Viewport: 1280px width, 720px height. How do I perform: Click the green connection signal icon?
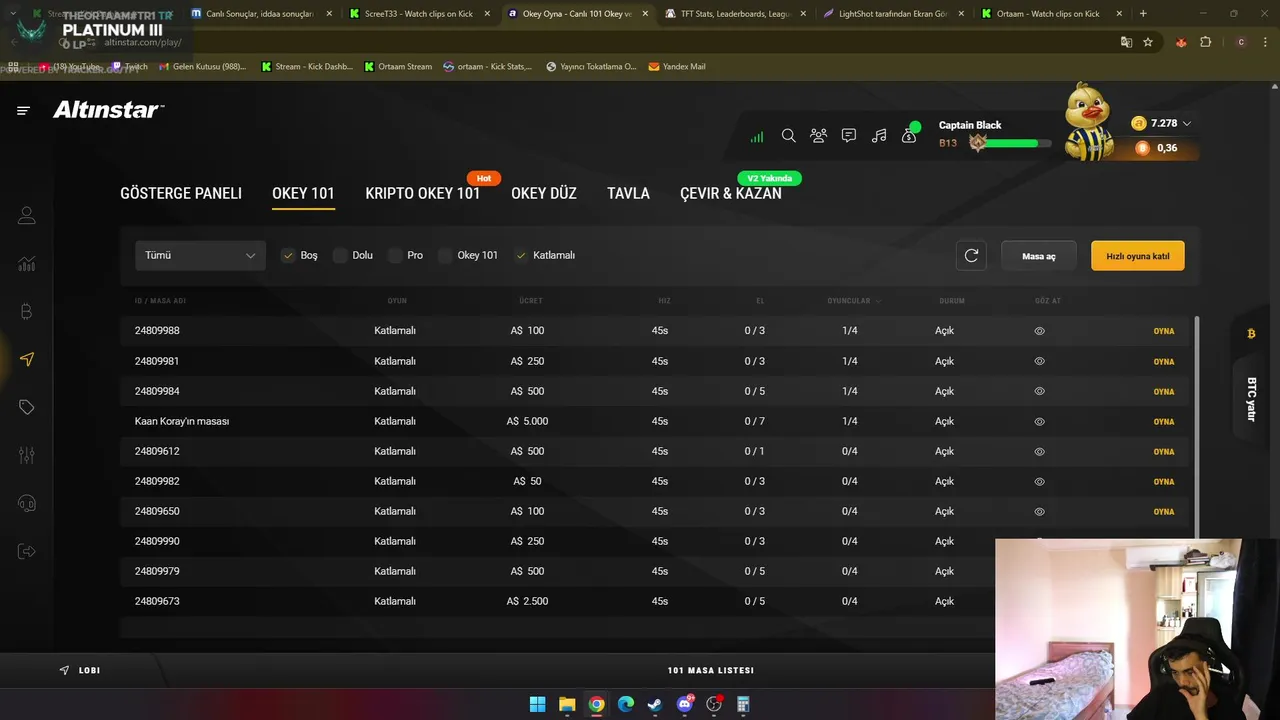coord(757,136)
